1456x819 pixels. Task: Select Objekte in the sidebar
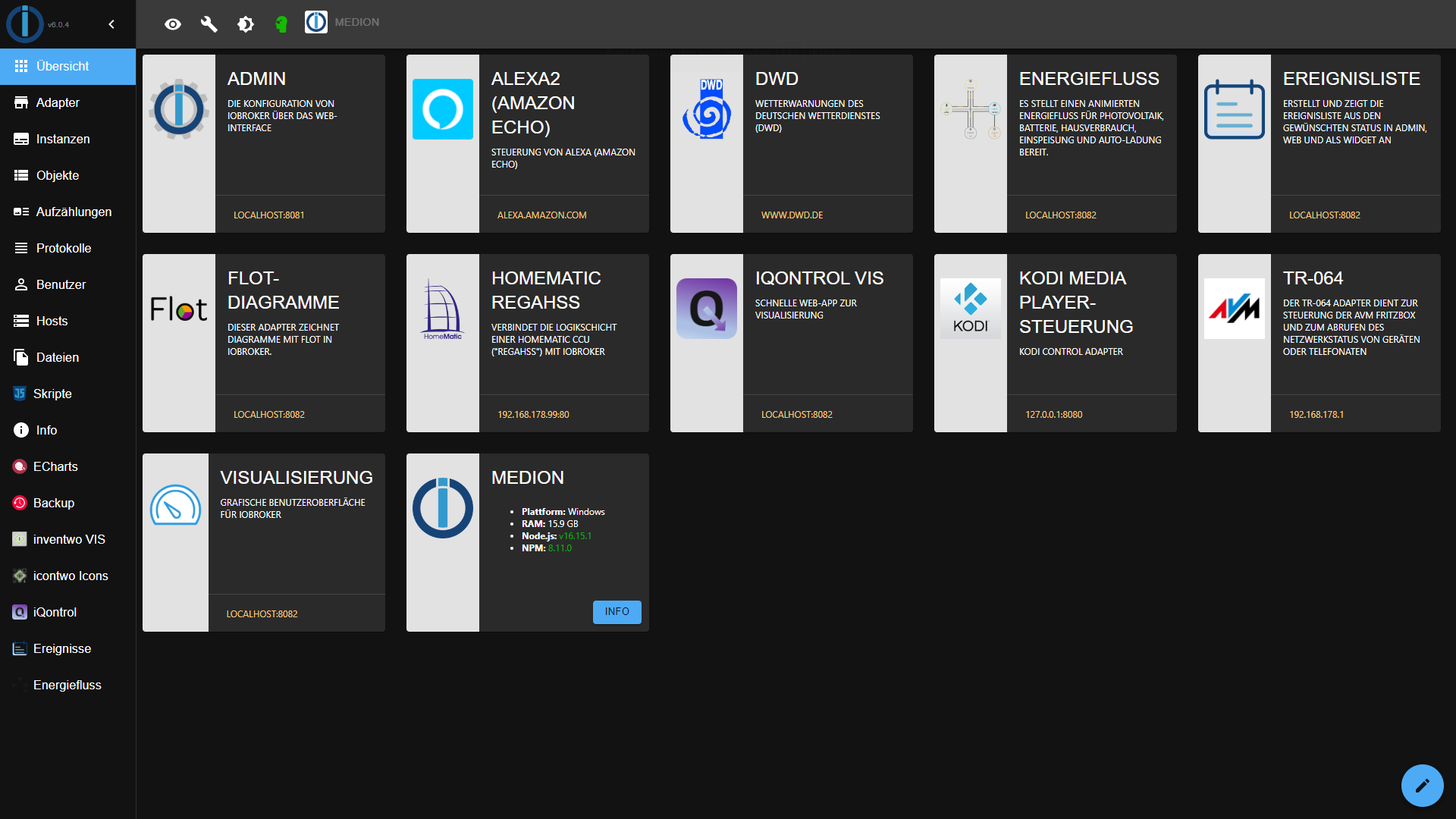point(67,176)
